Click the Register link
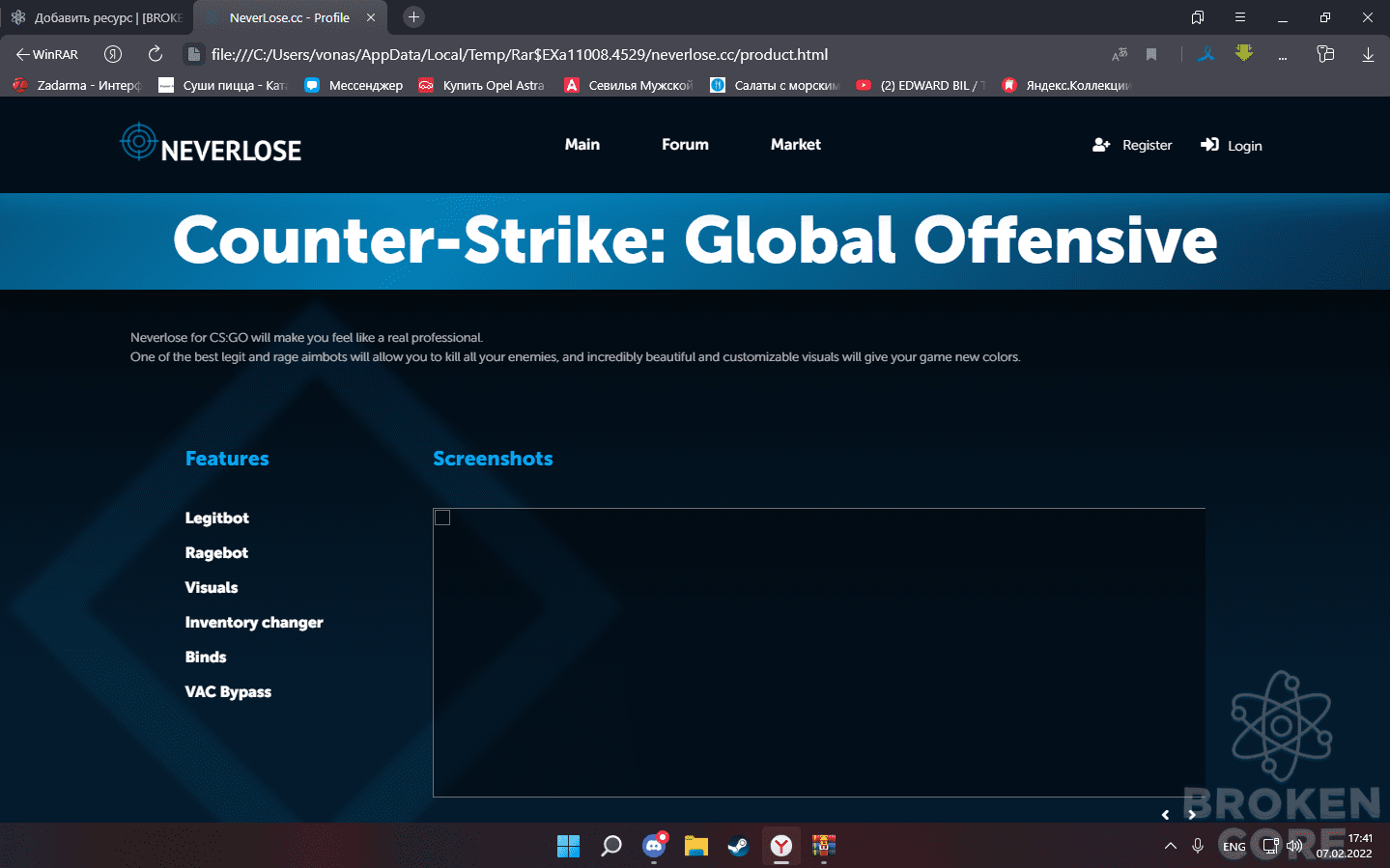1390x868 pixels. click(x=1132, y=145)
